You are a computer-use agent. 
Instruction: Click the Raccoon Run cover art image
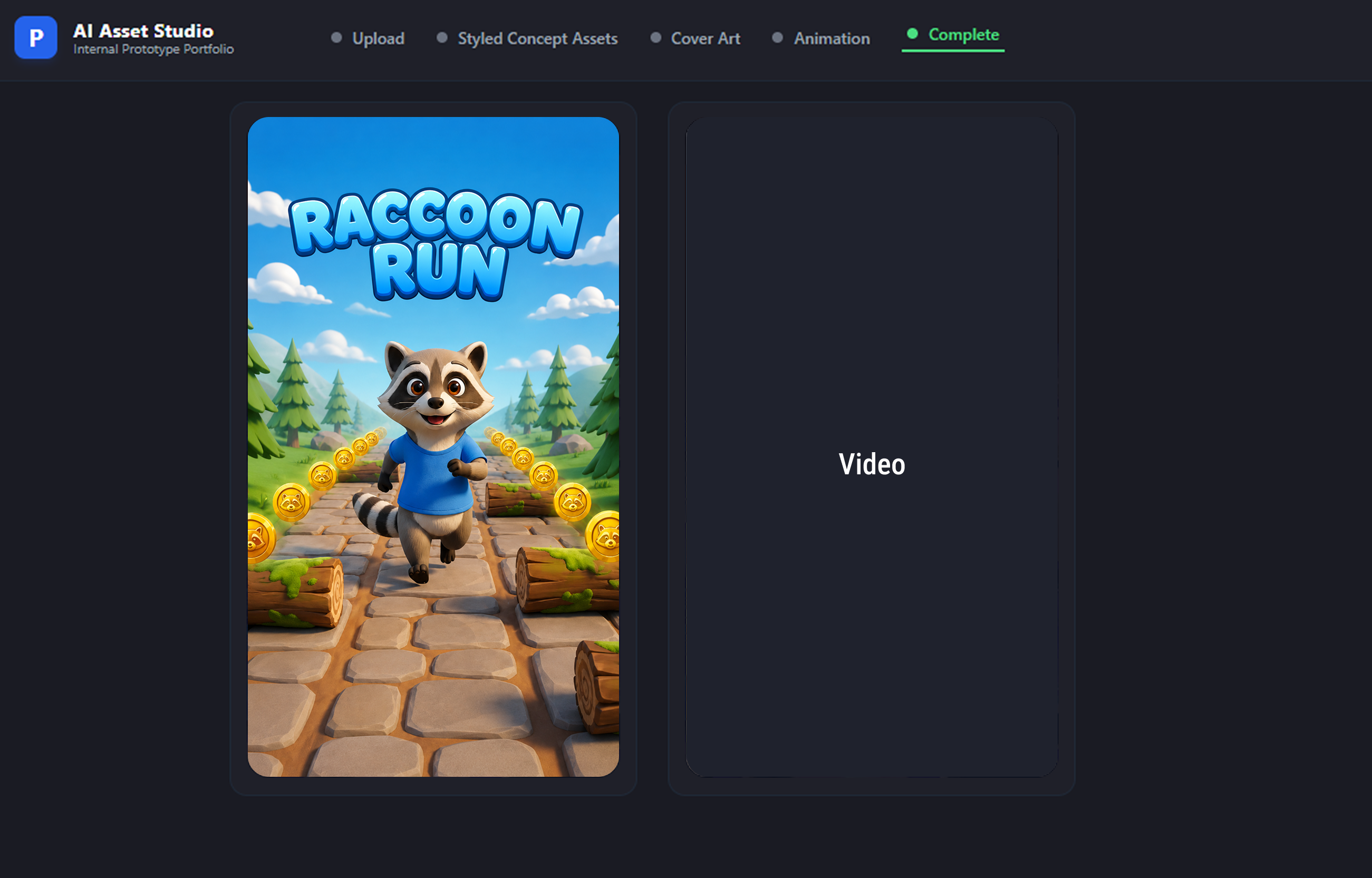[433, 447]
